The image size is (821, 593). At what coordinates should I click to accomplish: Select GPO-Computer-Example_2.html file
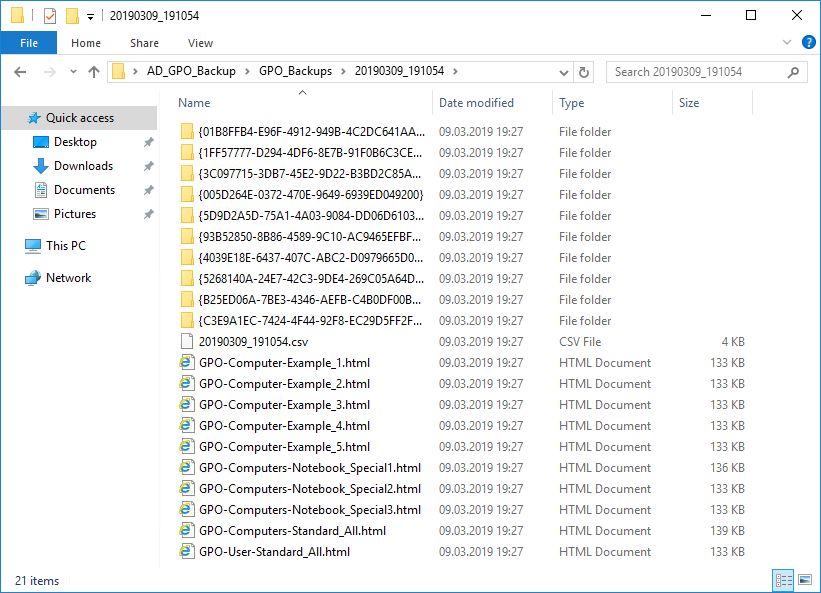click(x=284, y=384)
